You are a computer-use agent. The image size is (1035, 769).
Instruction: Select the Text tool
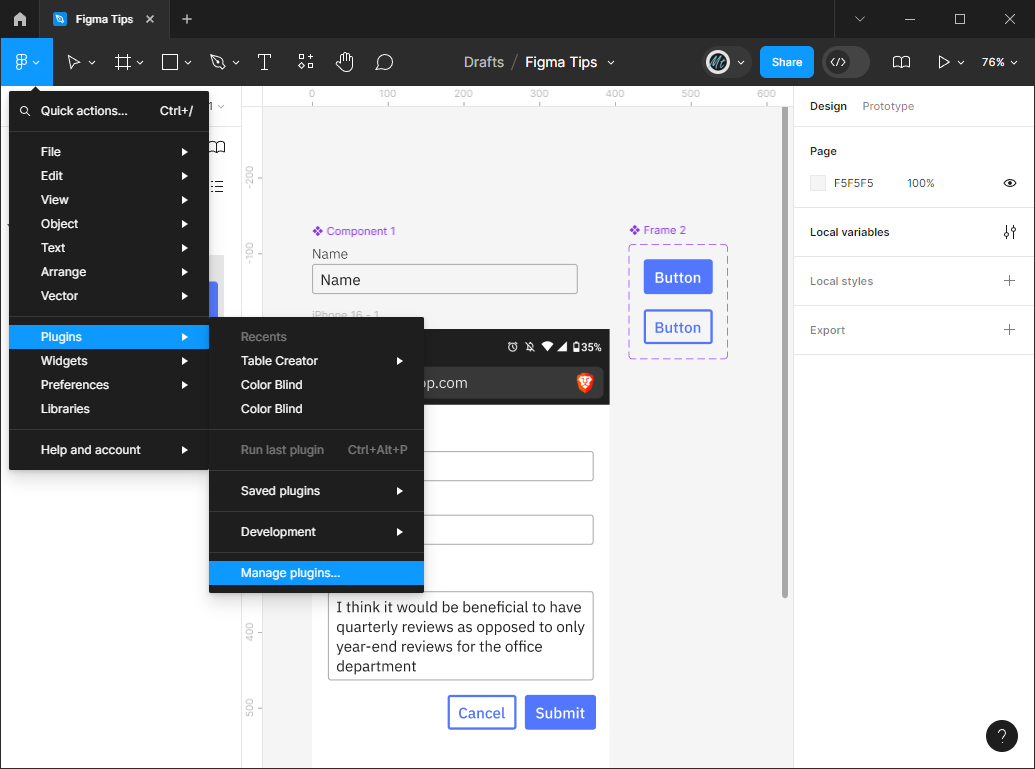[x=264, y=62]
